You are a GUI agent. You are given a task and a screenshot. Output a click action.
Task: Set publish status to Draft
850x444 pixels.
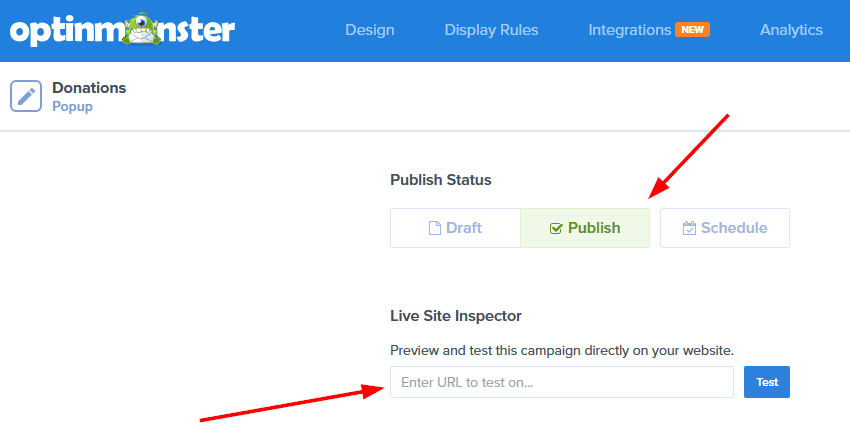455,228
